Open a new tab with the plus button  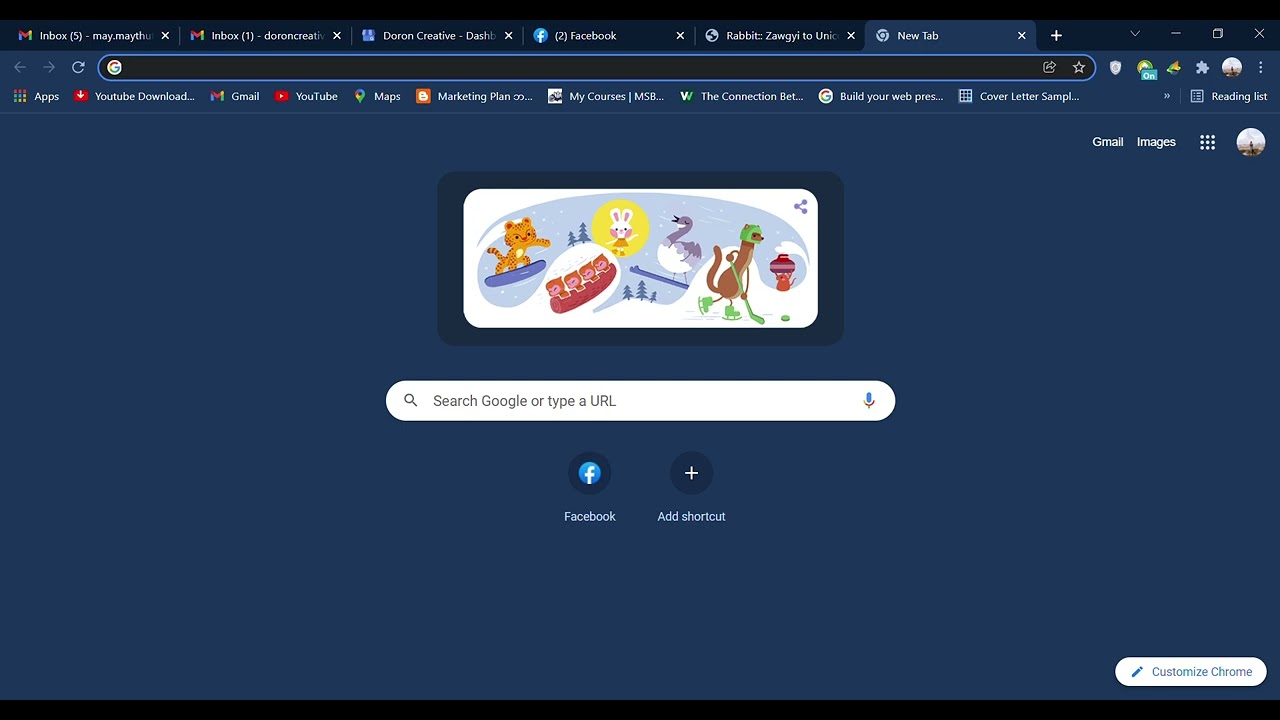1056,35
